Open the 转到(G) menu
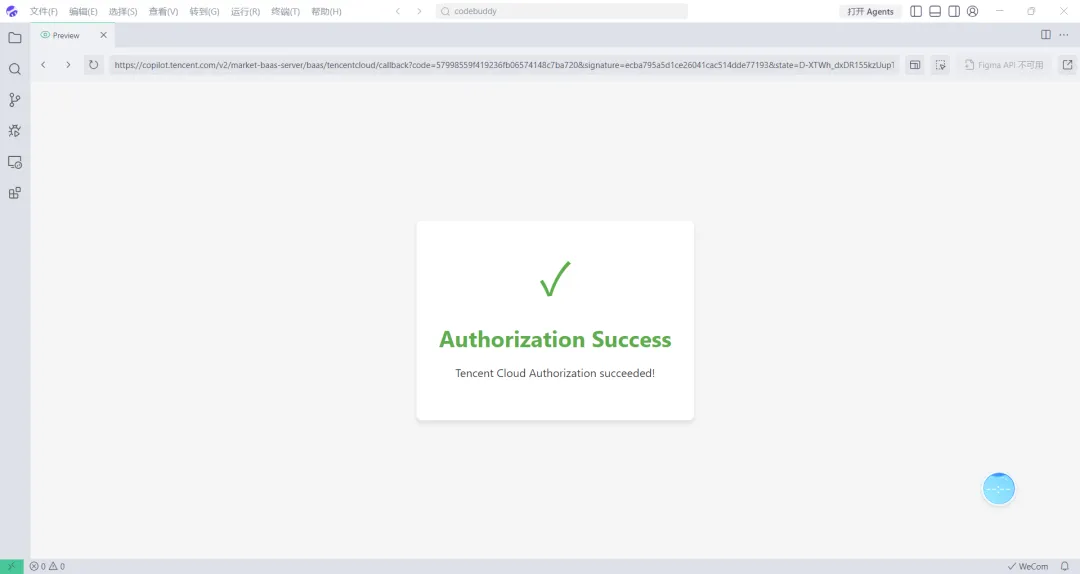Viewport: 1080px width, 574px height. click(x=205, y=11)
